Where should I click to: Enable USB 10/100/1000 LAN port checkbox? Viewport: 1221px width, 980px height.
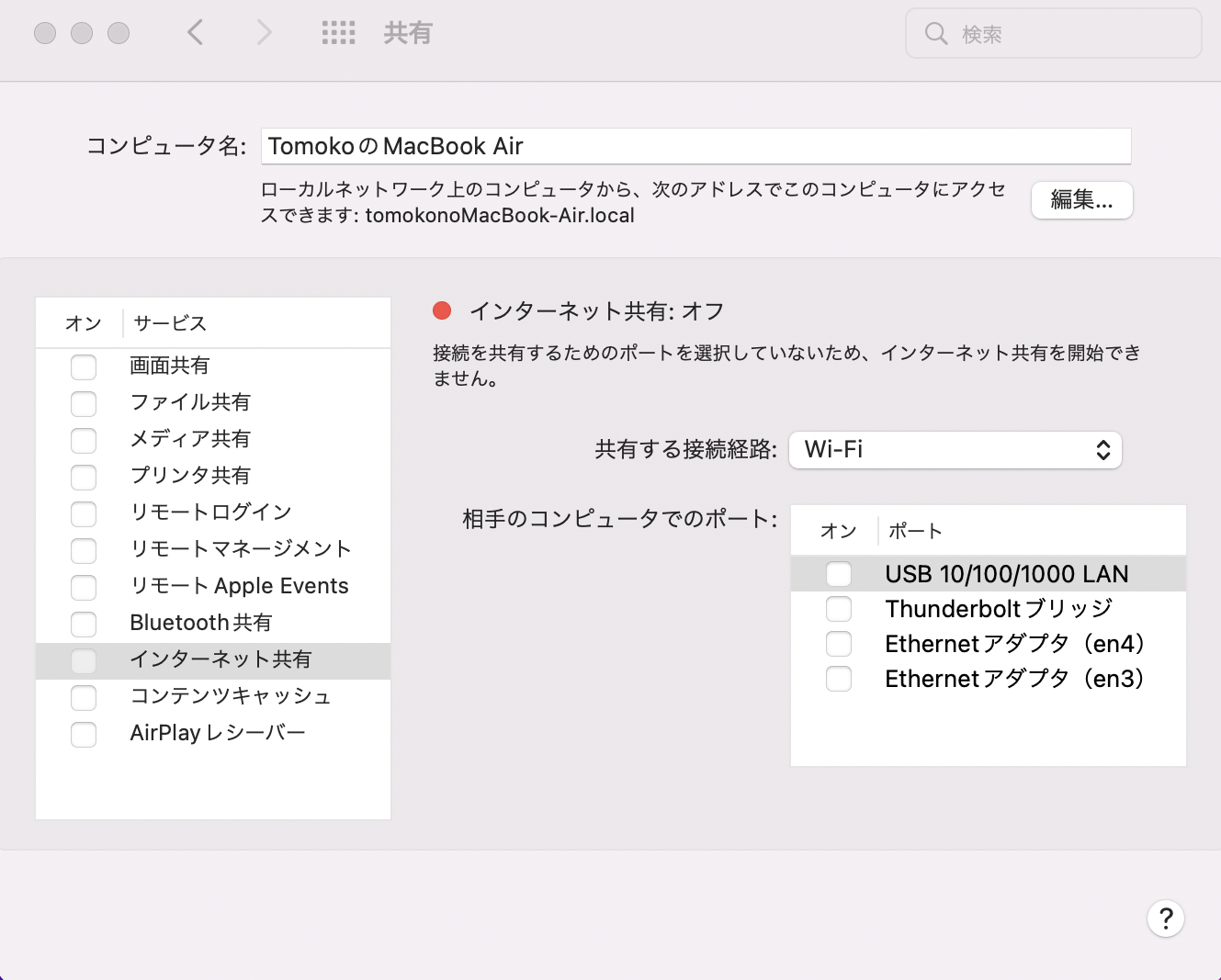coord(839,574)
